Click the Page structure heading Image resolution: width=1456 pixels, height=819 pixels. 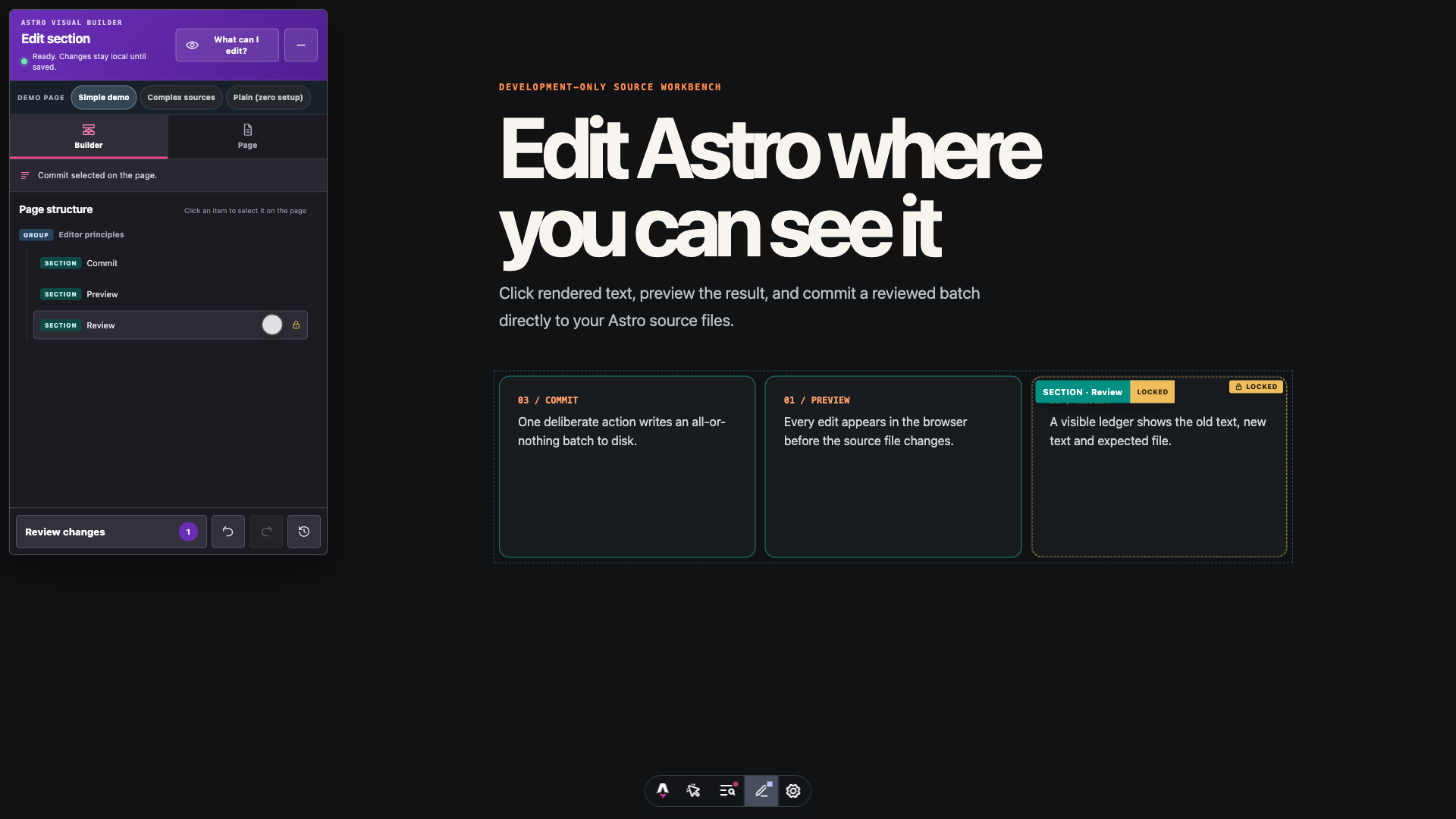coord(56,209)
